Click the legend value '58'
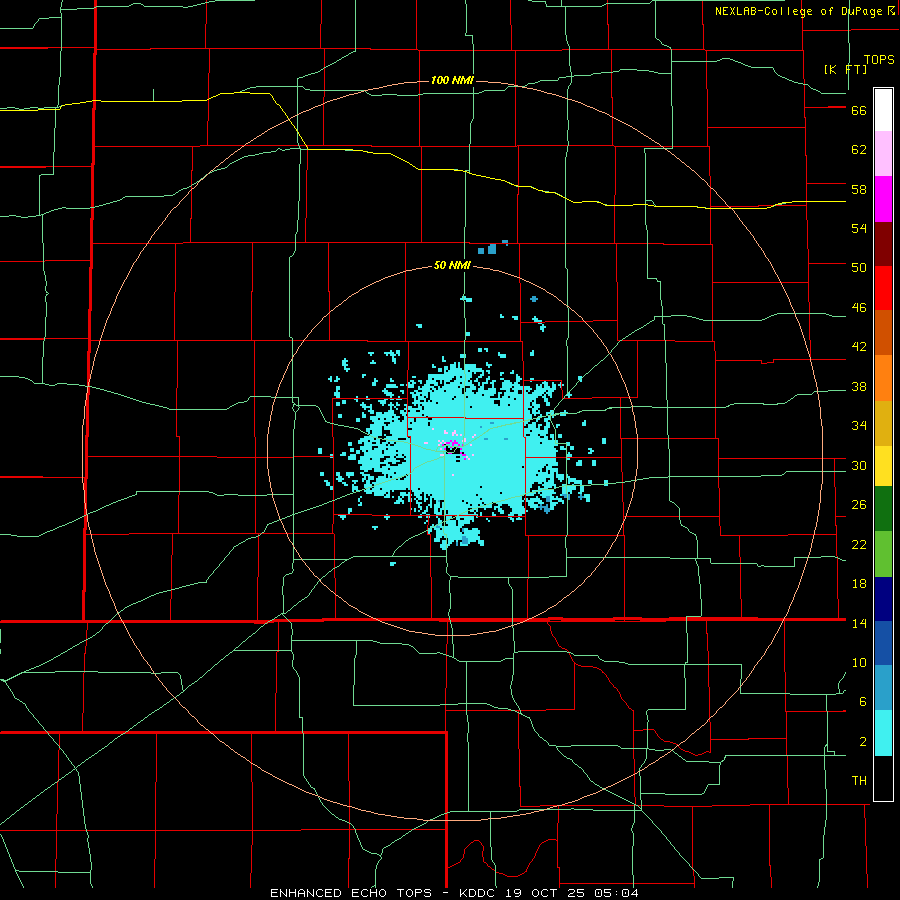This screenshot has width=900, height=900. click(859, 189)
